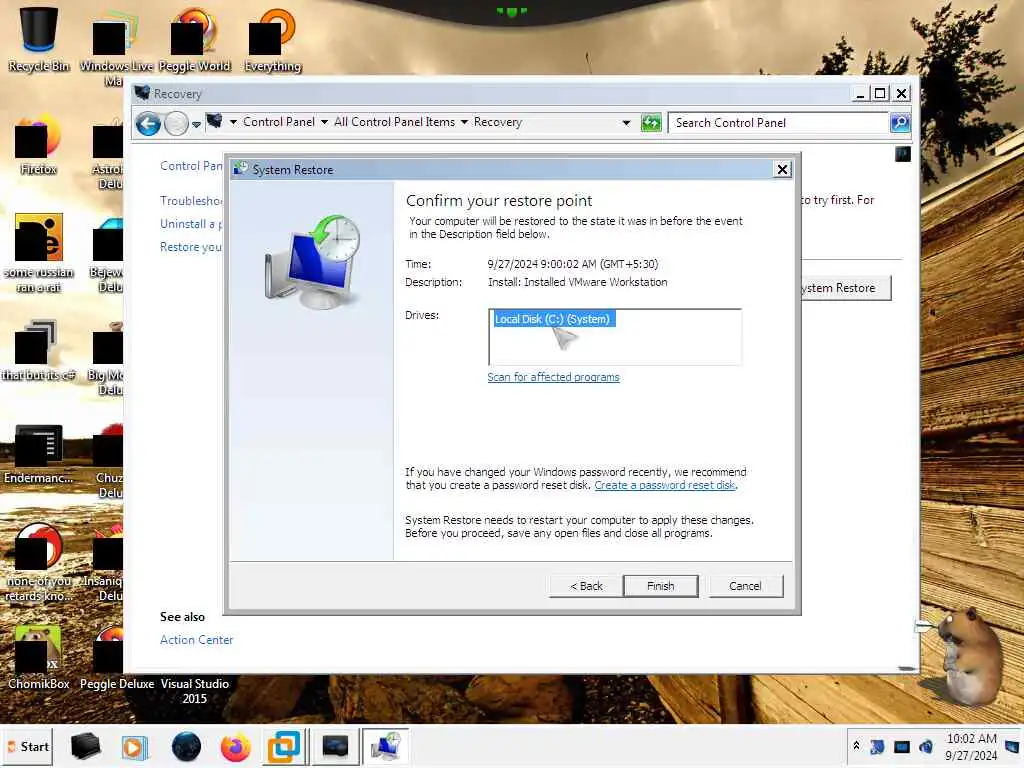Image resolution: width=1024 pixels, height=768 pixels.
Task: Open Troubleshooting link in Recovery sidebar
Action: 191,200
